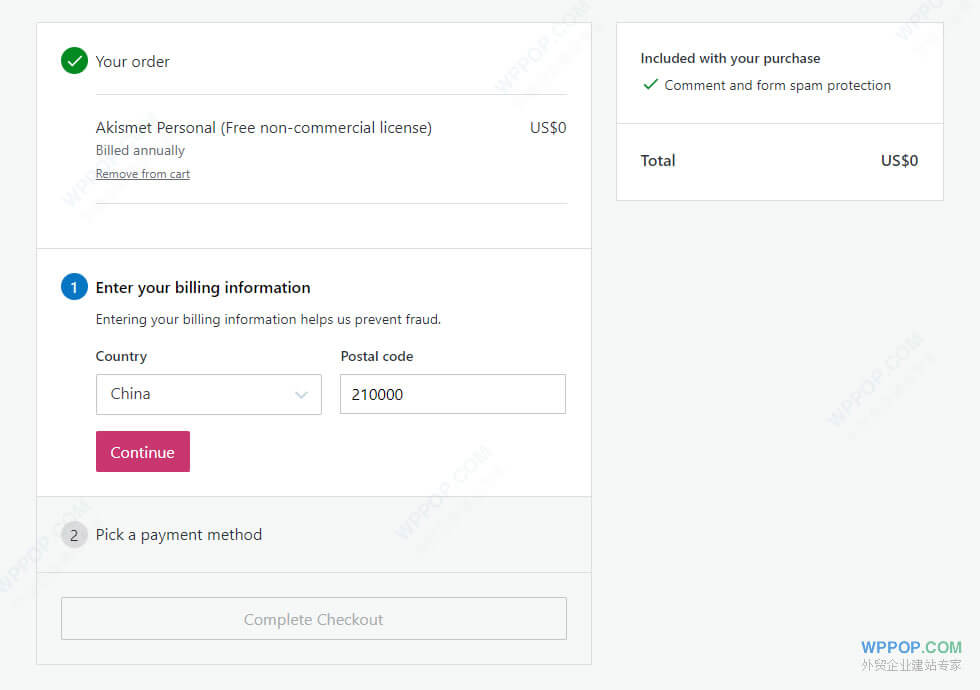Click the Included with your purchase heading
This screenshot has height=690, width=980.
pyautogui.click(x=730, y=59)
